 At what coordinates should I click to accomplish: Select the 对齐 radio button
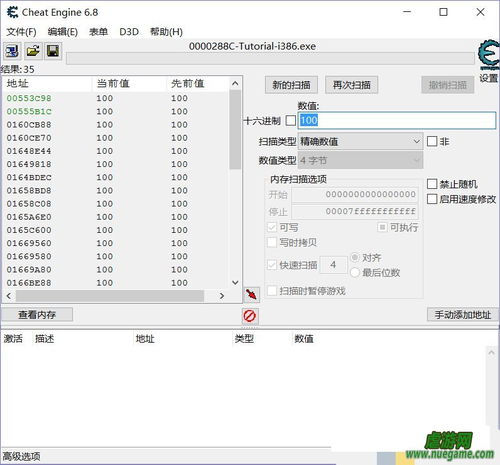tap(355, 257)
